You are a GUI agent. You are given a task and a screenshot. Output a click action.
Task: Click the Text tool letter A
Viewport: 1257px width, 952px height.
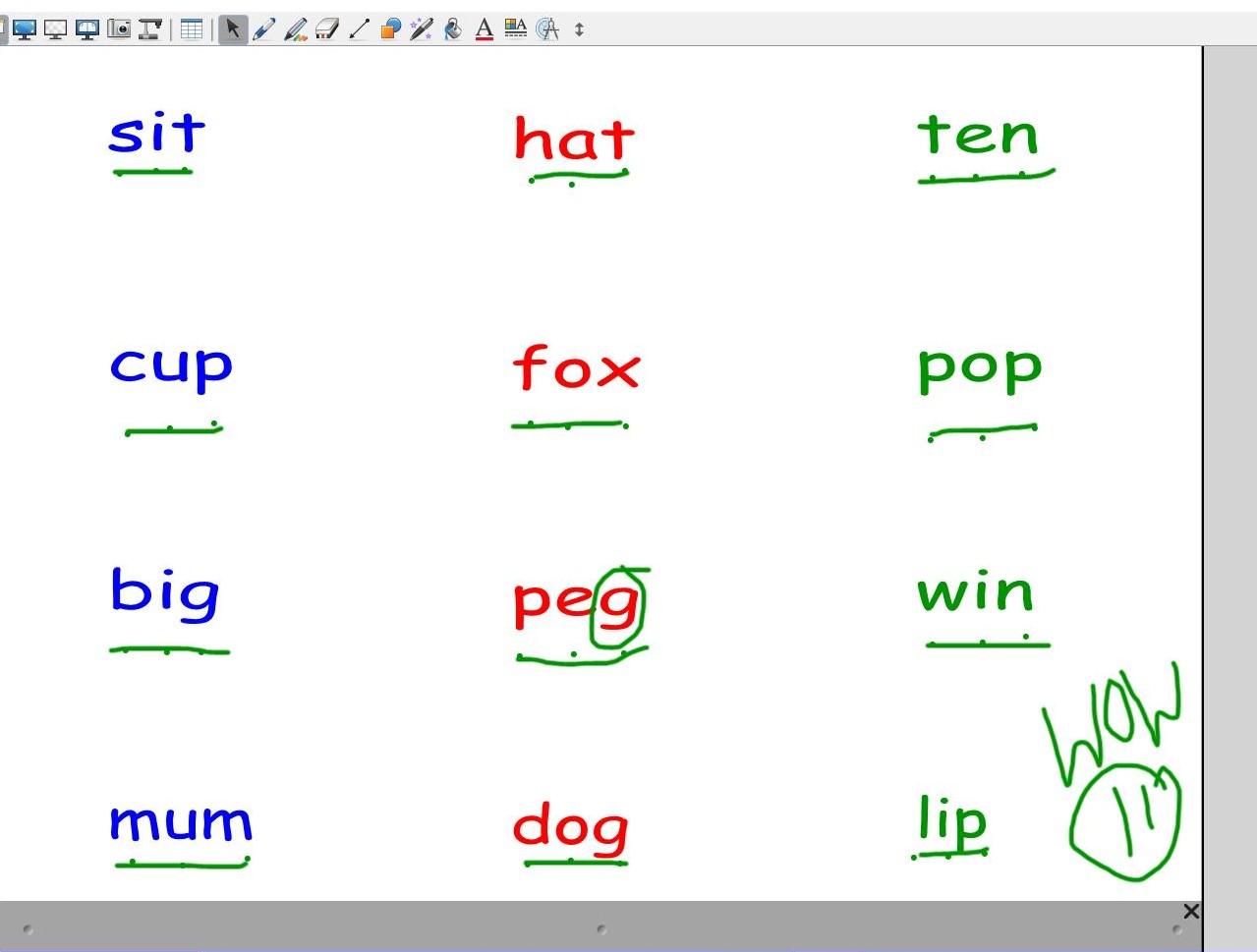[x=484, y=29]
